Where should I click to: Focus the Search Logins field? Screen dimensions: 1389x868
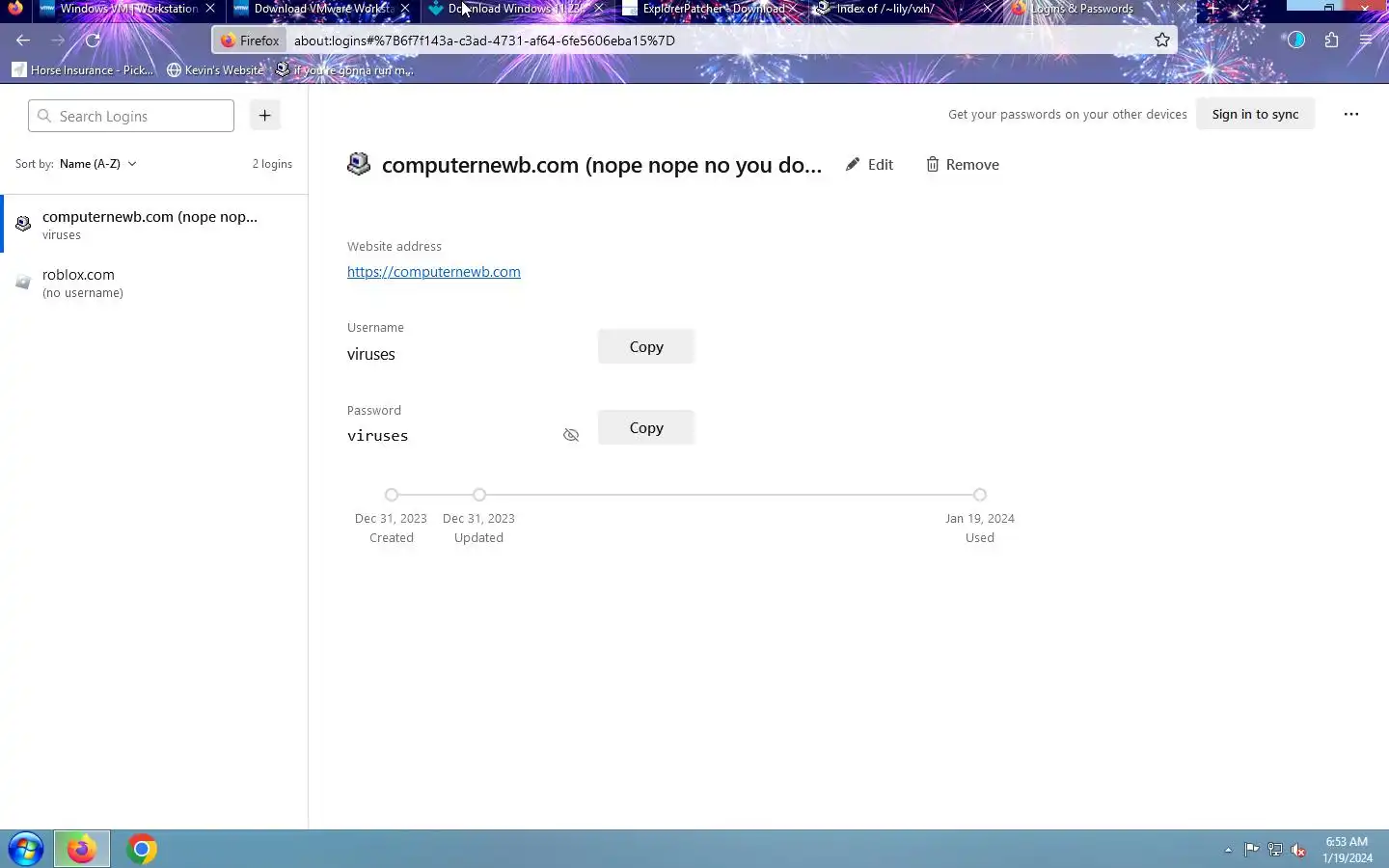(131, 116)
